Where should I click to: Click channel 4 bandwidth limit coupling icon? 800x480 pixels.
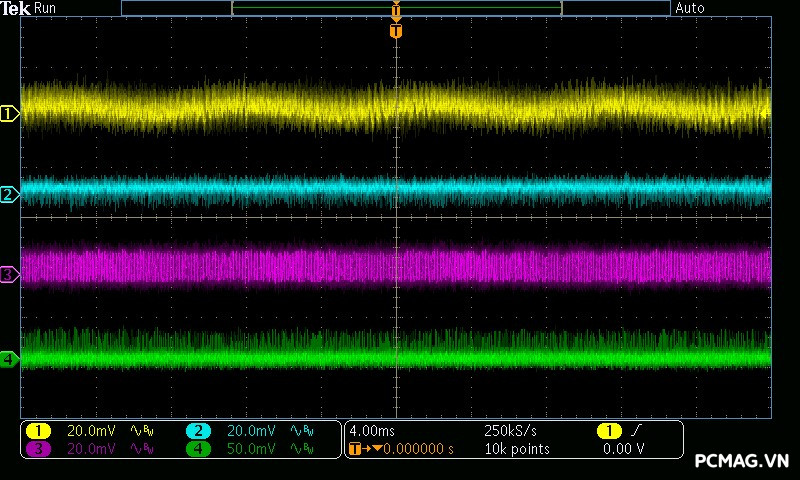(x=301, y=449)
